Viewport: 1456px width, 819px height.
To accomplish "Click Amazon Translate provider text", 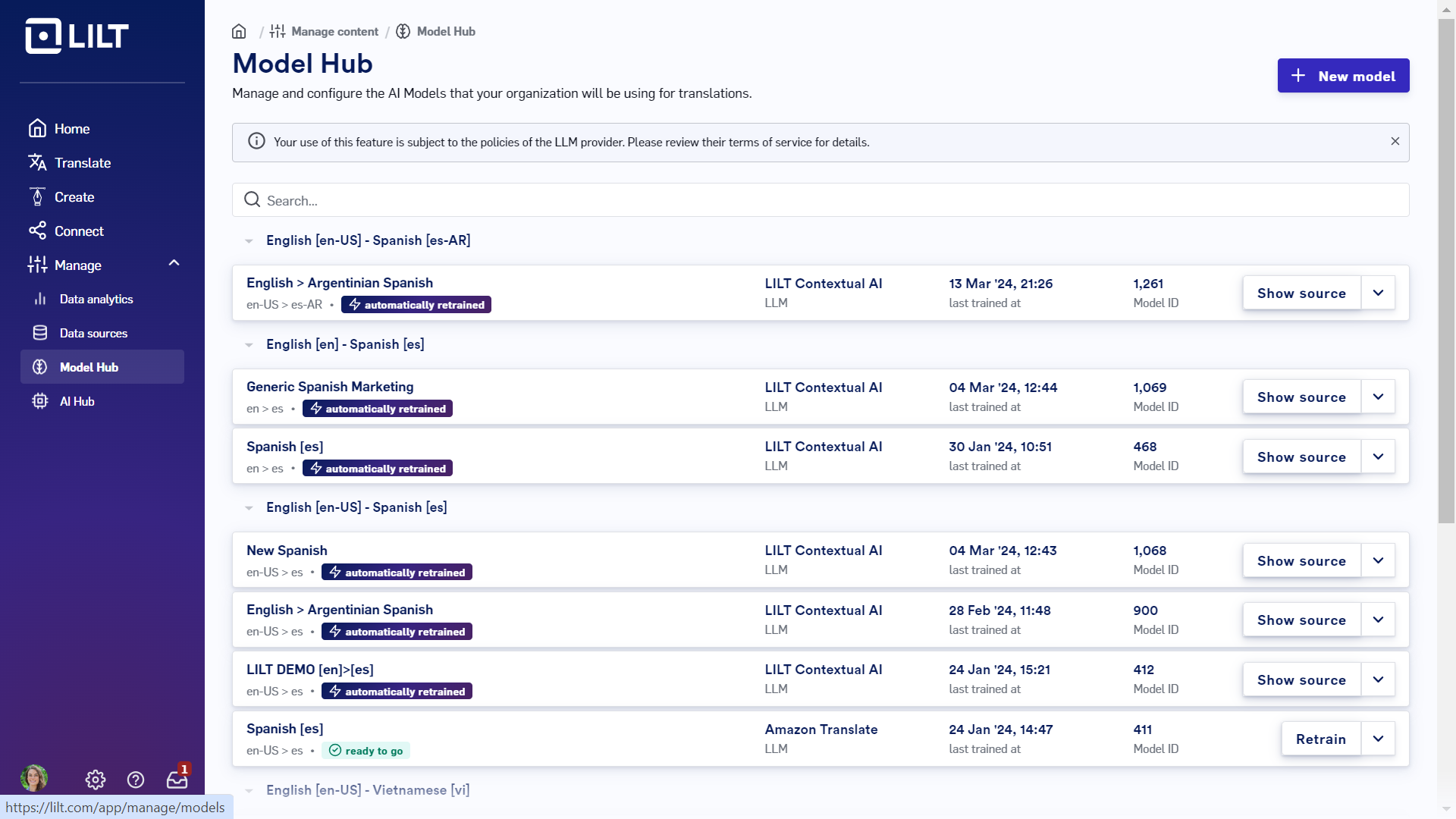I will (x=821, y=730).
